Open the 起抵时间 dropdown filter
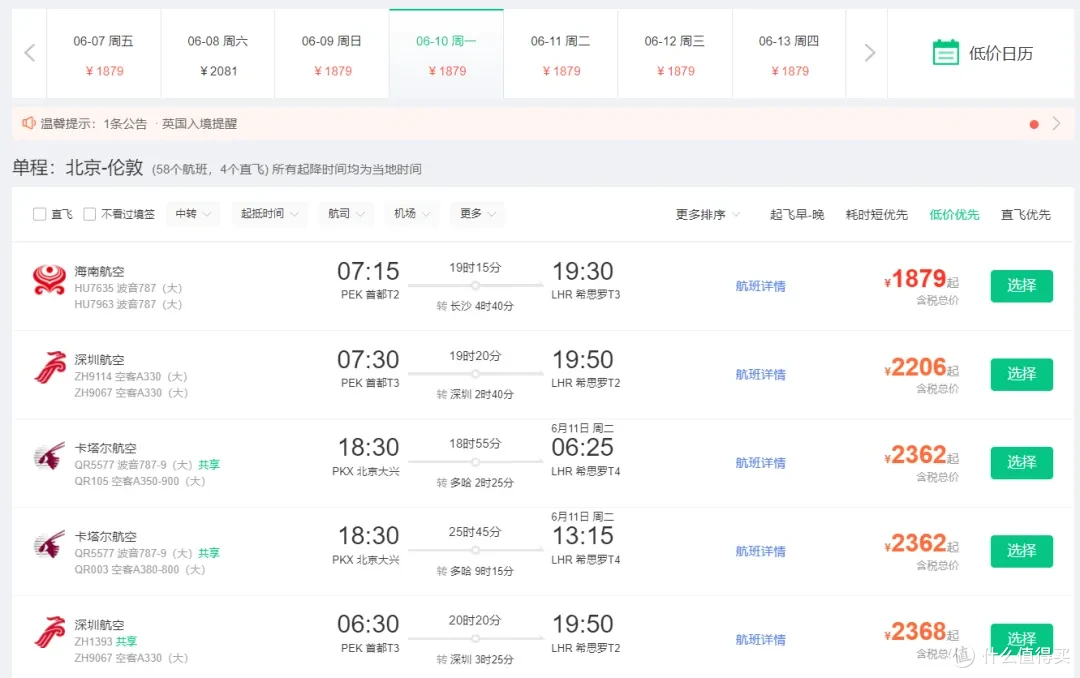 (269, 214)
